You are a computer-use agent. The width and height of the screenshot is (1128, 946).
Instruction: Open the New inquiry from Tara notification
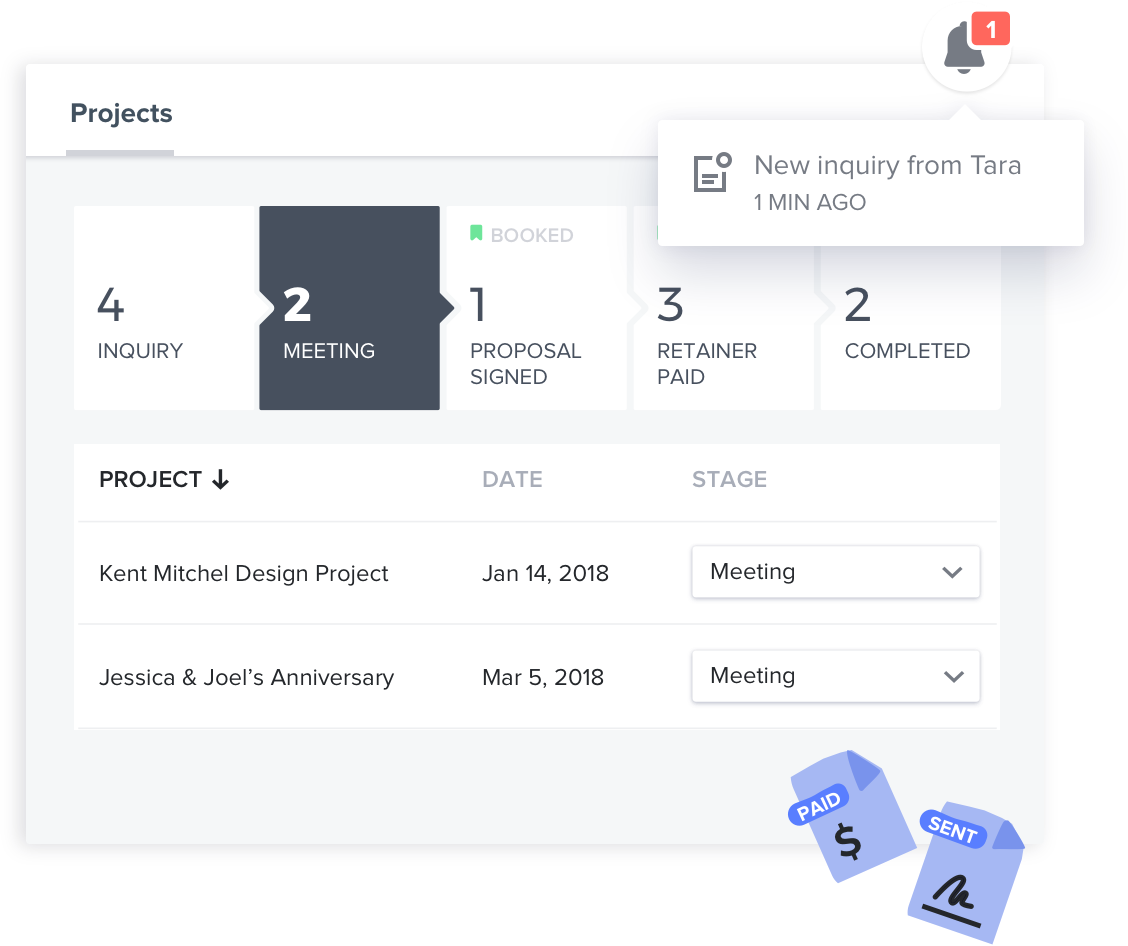click(x=870, y=183)
